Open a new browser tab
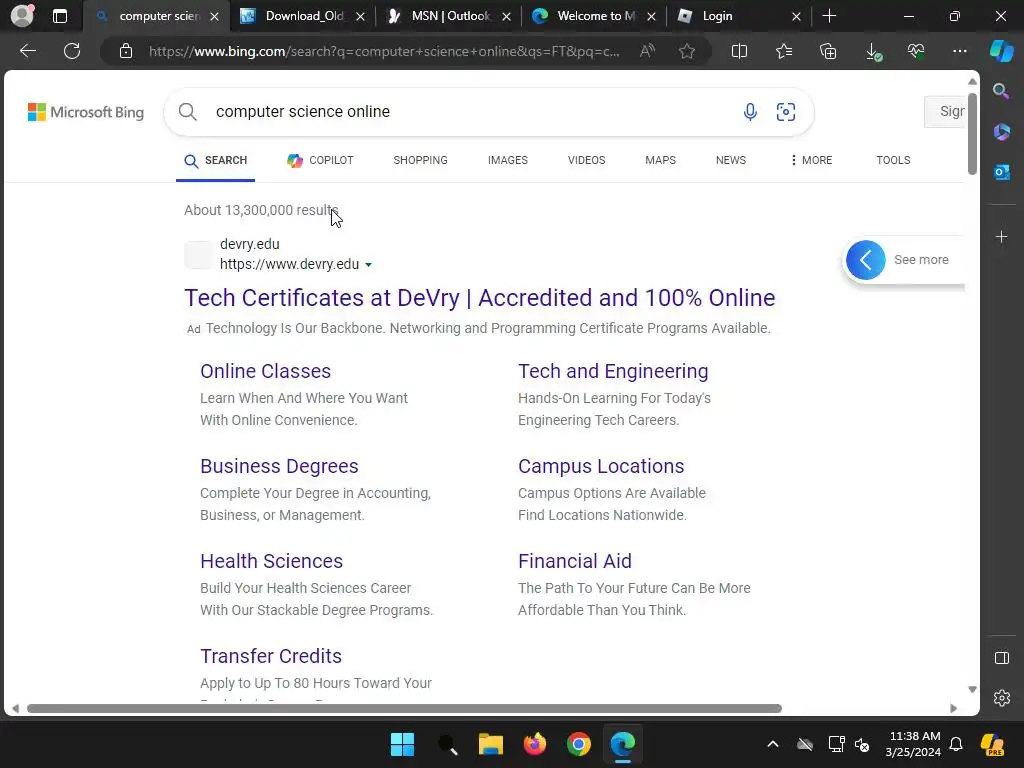 point(829,16)
